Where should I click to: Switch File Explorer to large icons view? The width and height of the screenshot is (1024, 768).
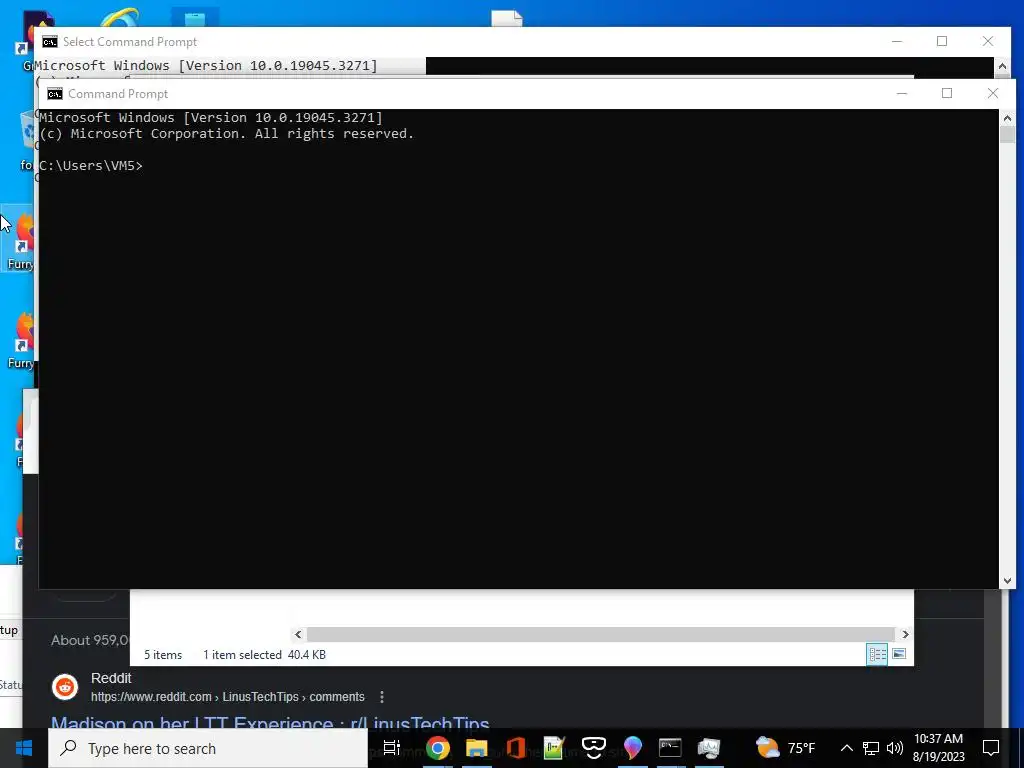coord(899,654)
